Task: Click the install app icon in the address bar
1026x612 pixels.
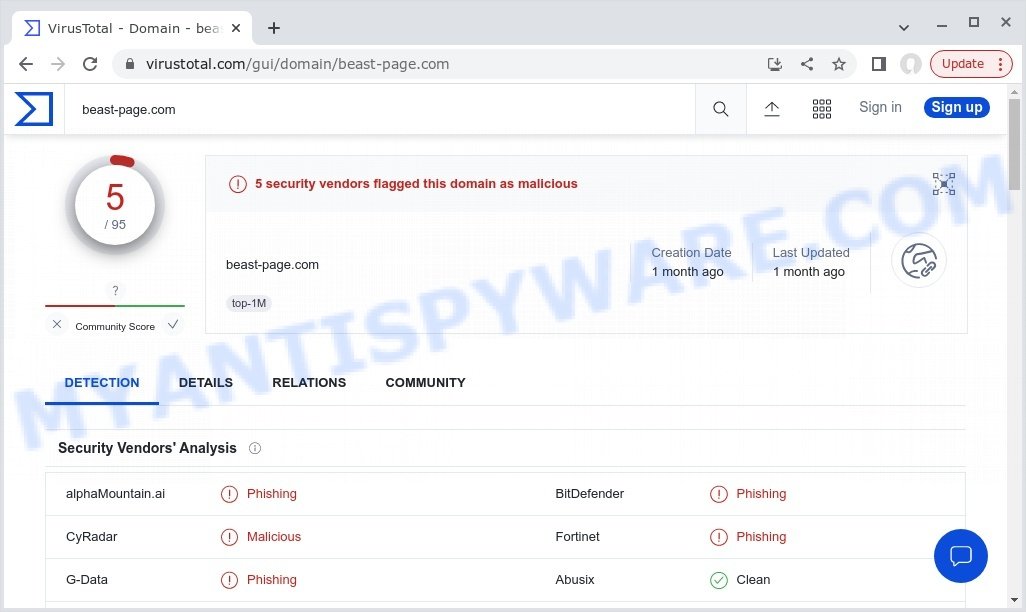Action: click(775, 64)
